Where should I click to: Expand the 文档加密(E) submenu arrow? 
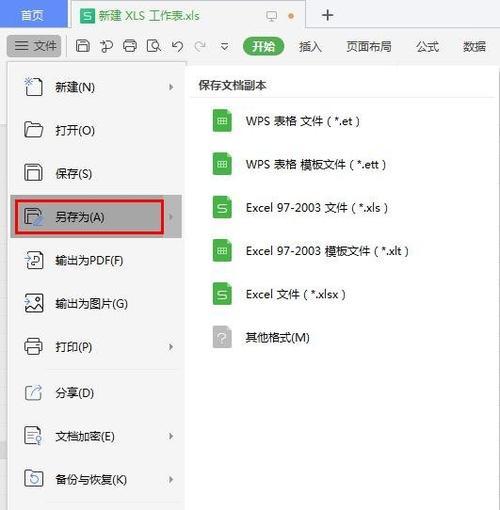[171, 436]
